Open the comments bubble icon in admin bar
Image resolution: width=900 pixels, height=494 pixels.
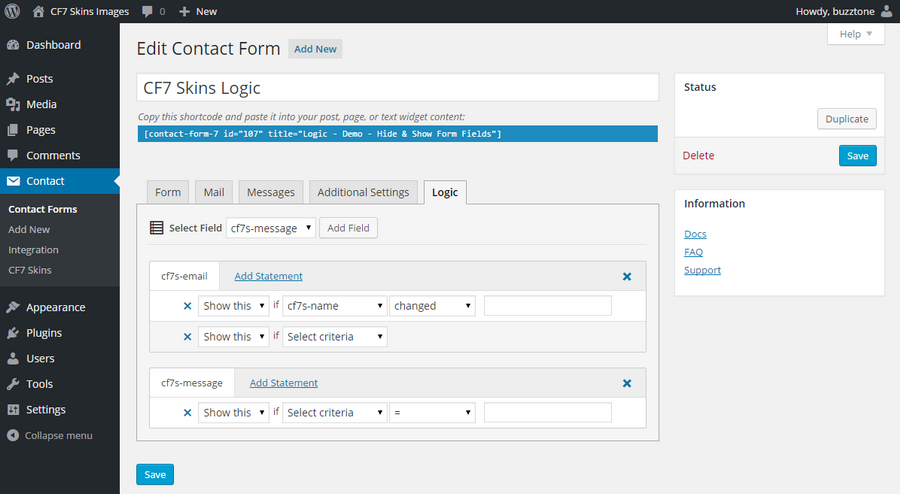(148, 11)
